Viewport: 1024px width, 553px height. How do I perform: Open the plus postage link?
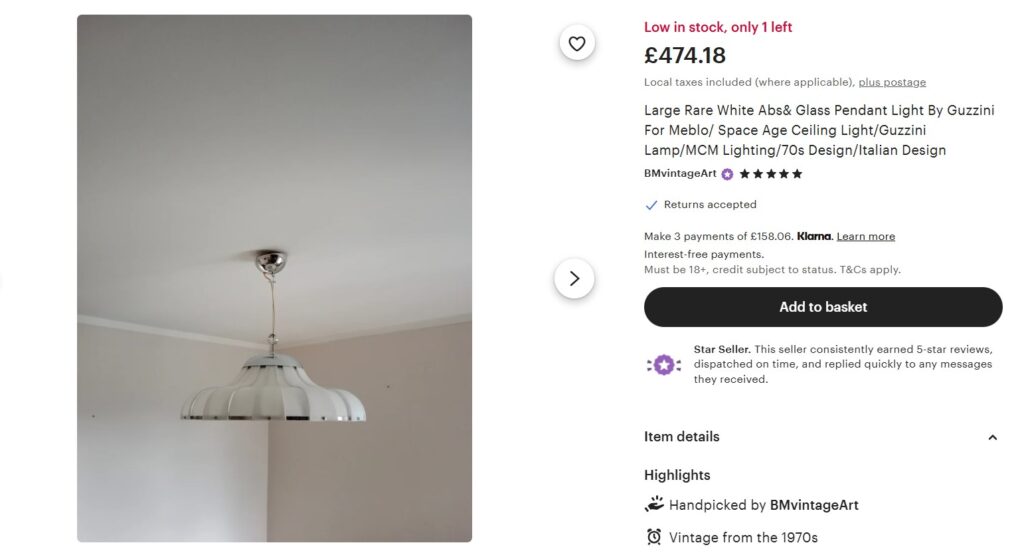[892, 82]
